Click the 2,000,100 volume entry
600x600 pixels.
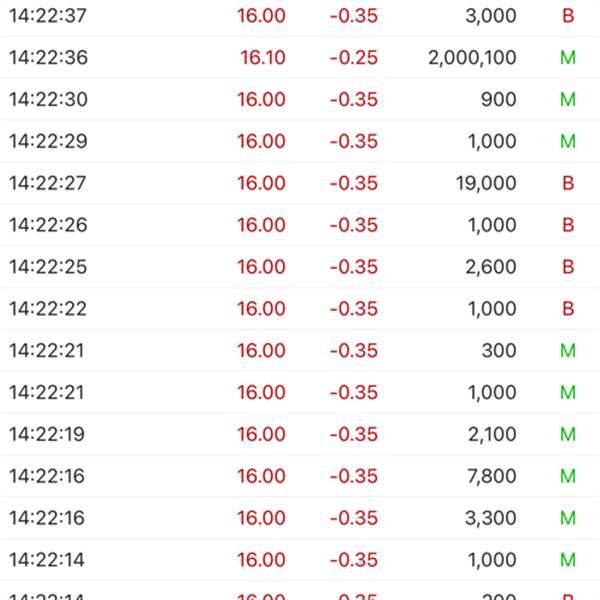click(472, 58)
